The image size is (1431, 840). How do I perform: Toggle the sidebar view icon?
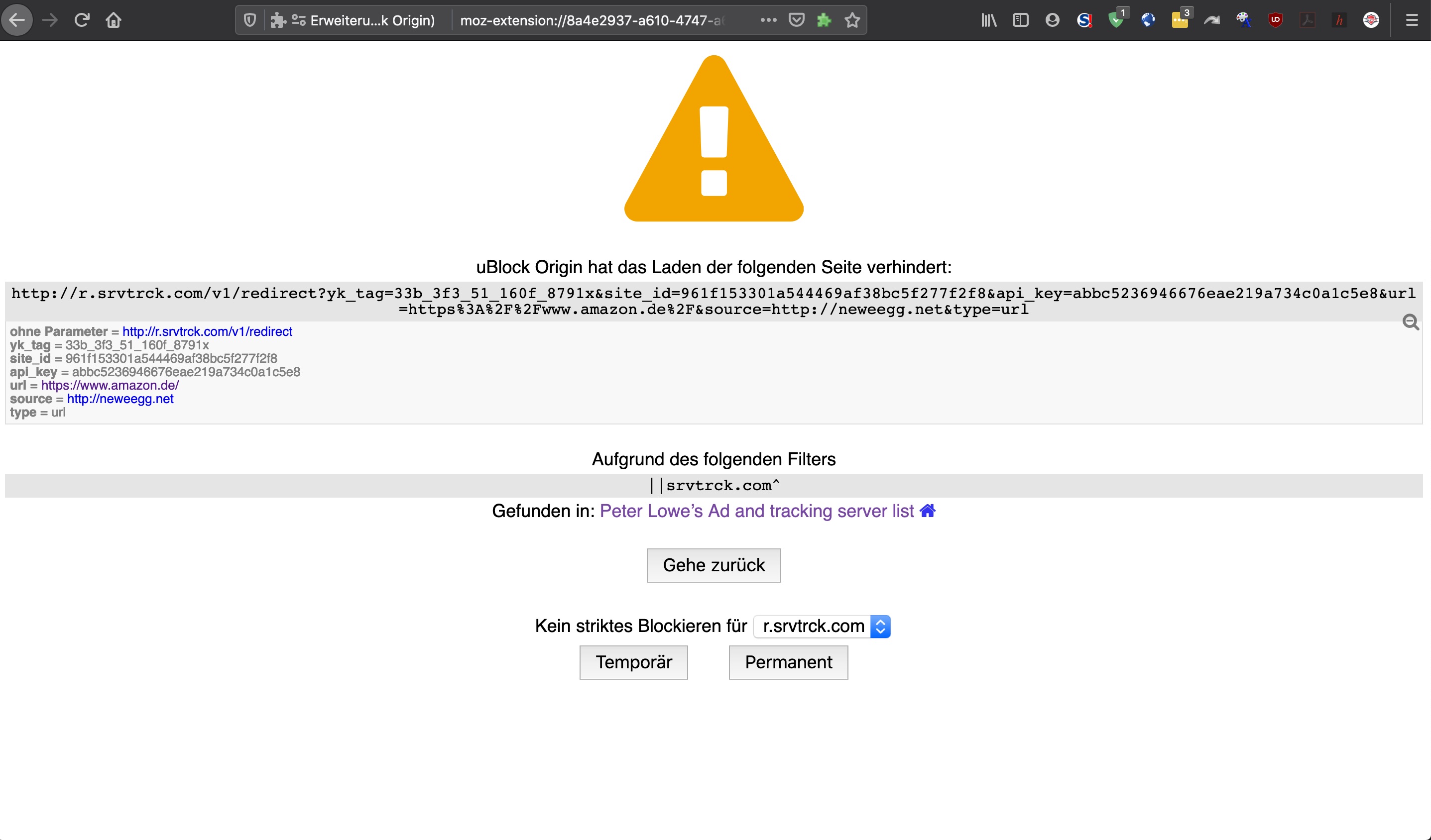1020,20
